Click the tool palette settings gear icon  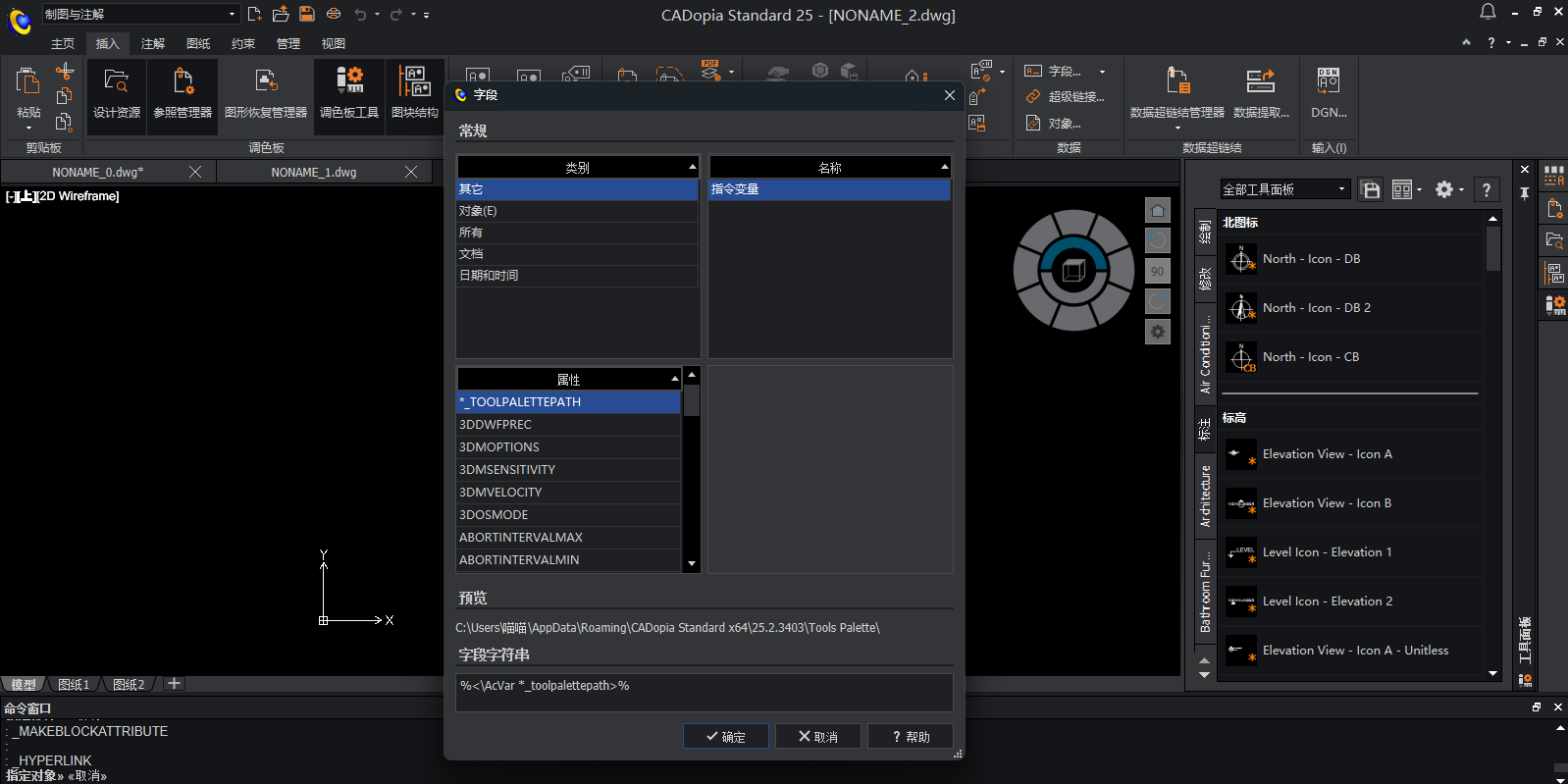coord(1444,189)
